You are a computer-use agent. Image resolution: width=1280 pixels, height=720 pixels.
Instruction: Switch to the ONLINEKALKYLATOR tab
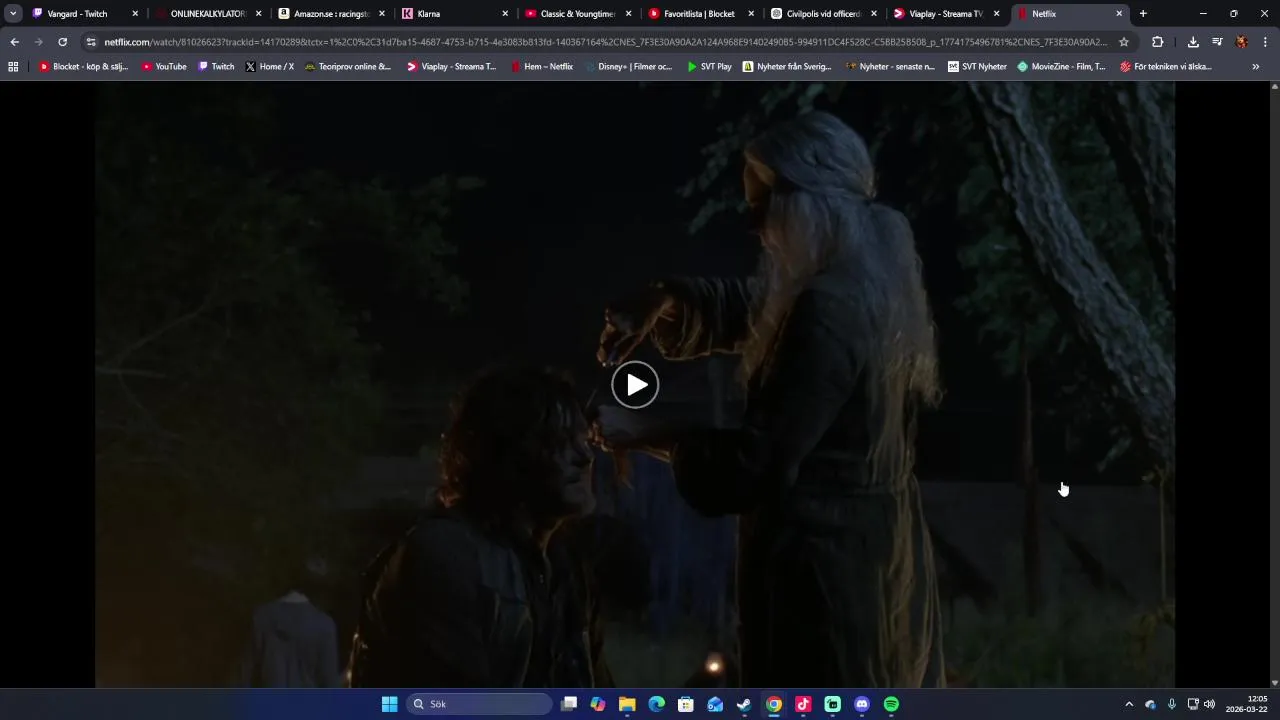point(208,14)
